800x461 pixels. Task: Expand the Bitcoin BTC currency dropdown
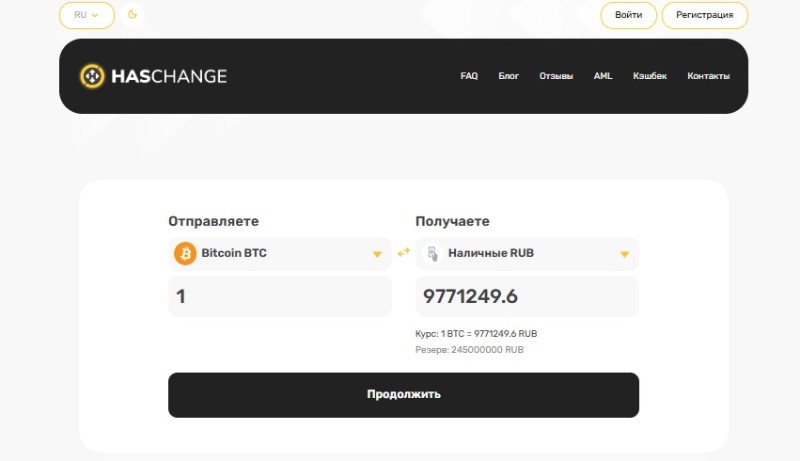pyautogui.click(x=377, y=254)
